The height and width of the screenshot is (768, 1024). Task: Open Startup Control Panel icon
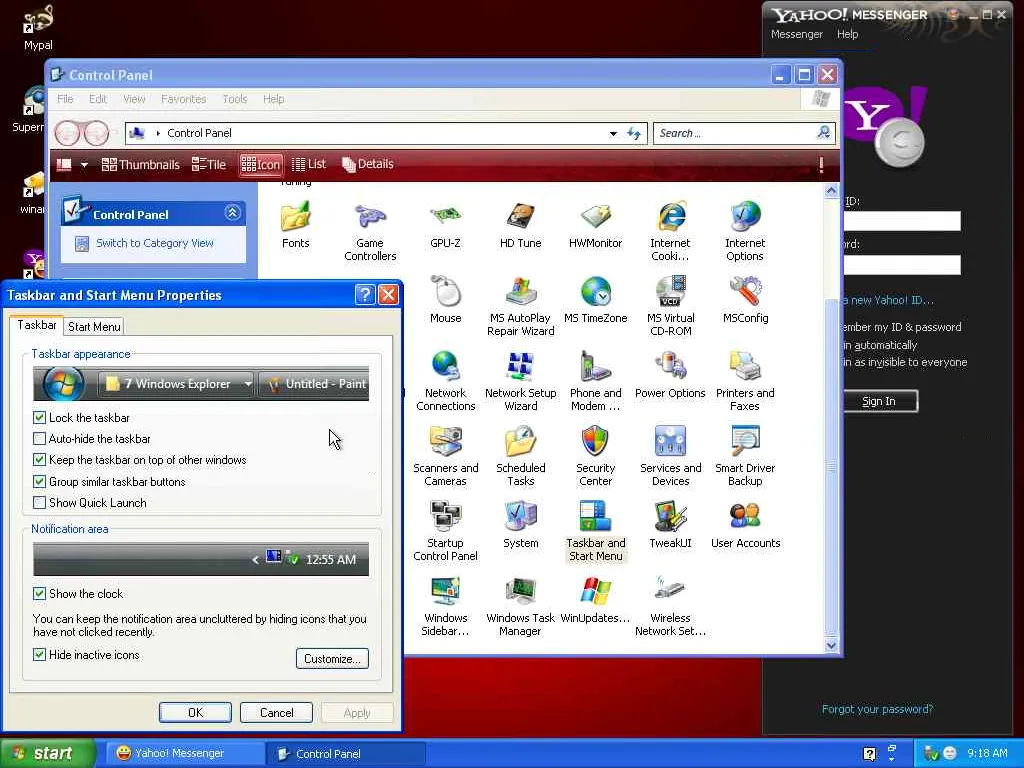445,532
